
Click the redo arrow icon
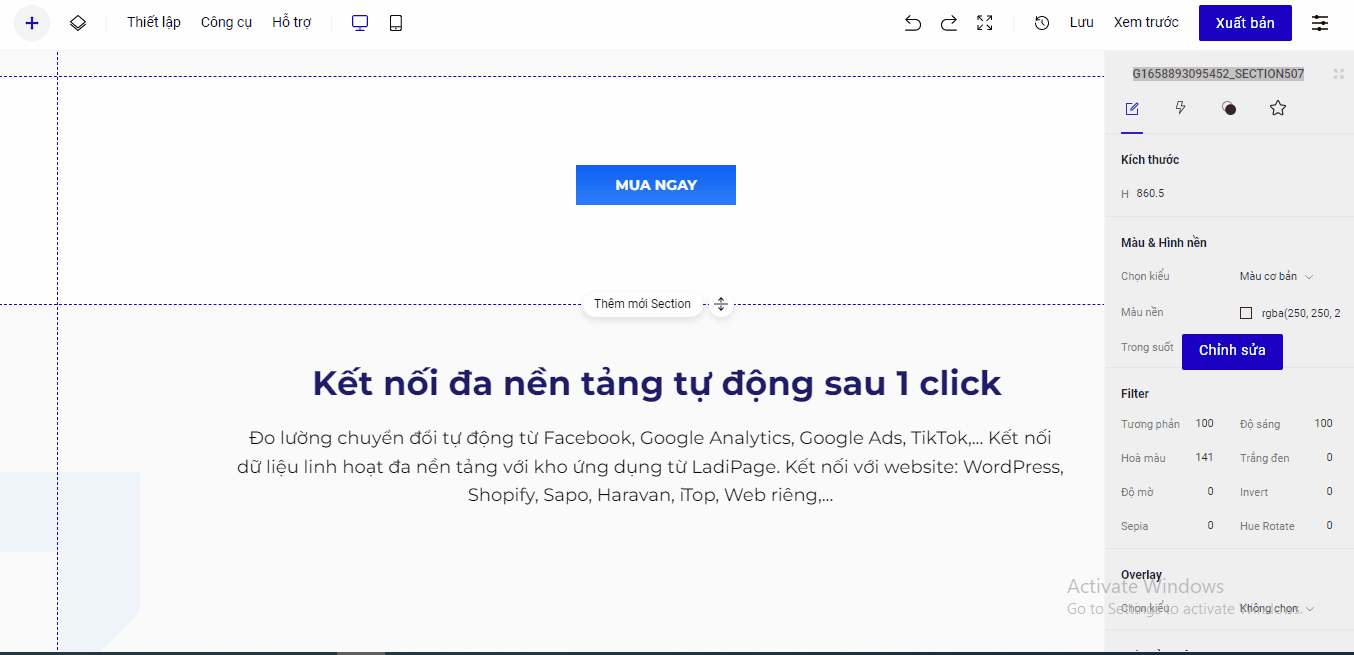click(949, 23)
